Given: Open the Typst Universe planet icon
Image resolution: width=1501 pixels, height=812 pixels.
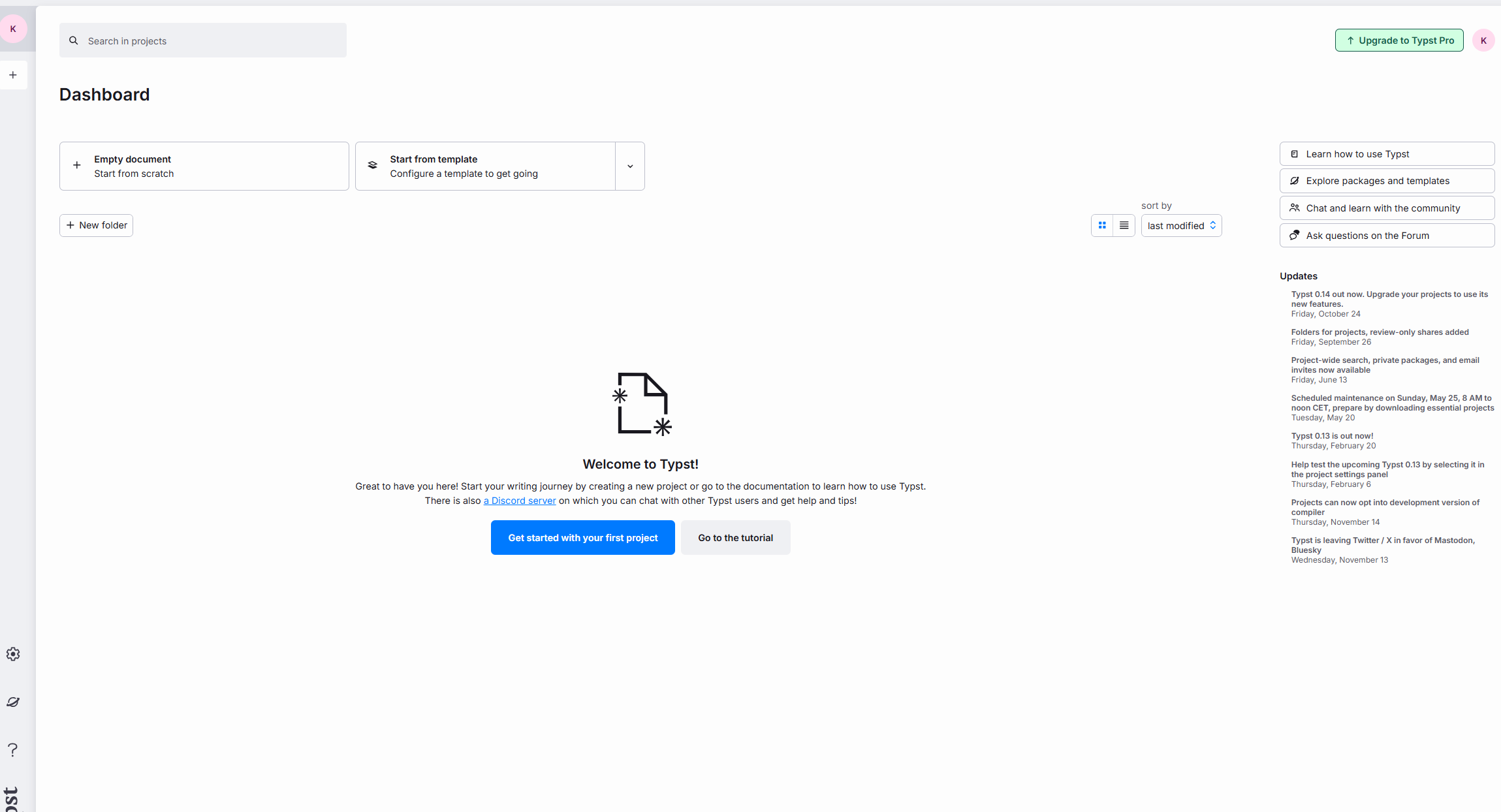Looking at the screenshot, I should point(13,702).
